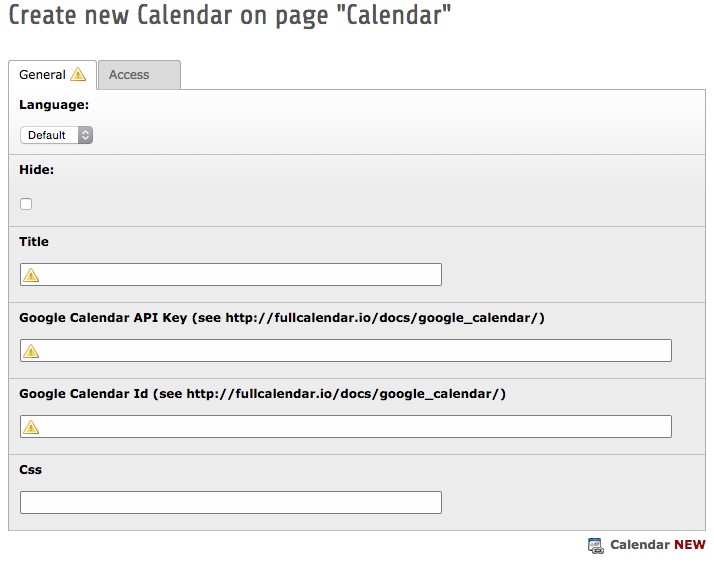This screenshot has height=562, width=714.
Task: Click the warning icon on General tab
Action: 78,74
